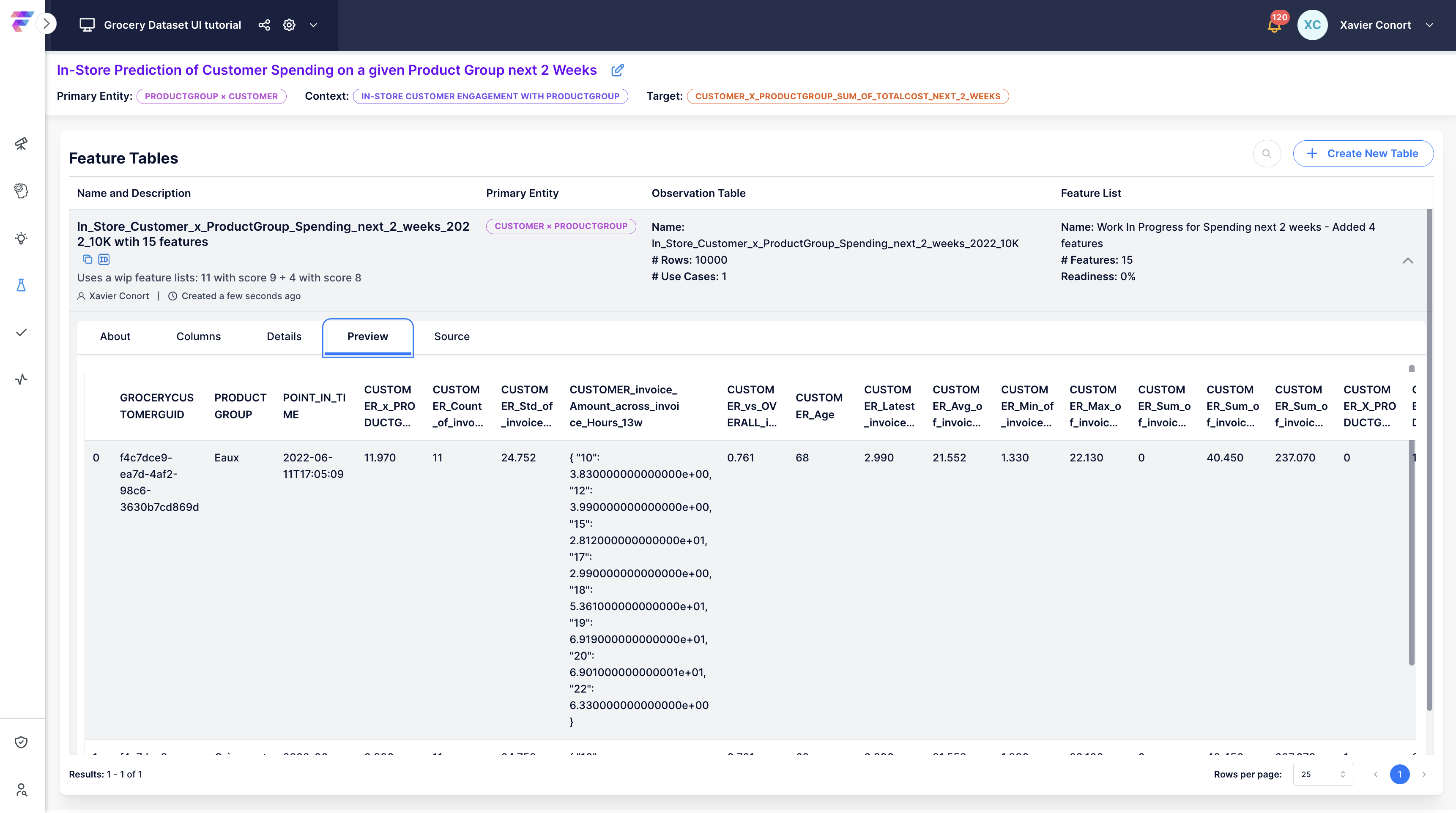Click the monitor catalog icon
This screenshot has height=813, width=1456.
(x=87, y=25)
